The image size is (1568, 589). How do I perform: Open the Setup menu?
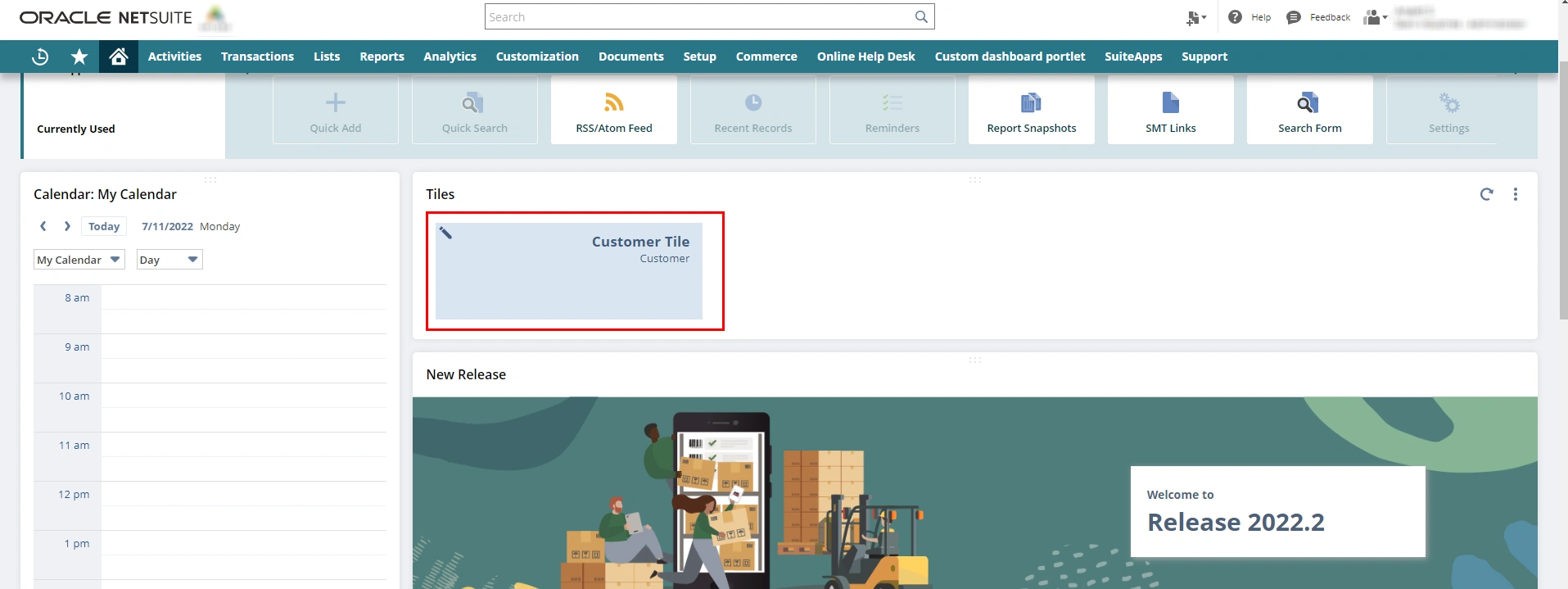pyautogui.click(x=700, y=57)
